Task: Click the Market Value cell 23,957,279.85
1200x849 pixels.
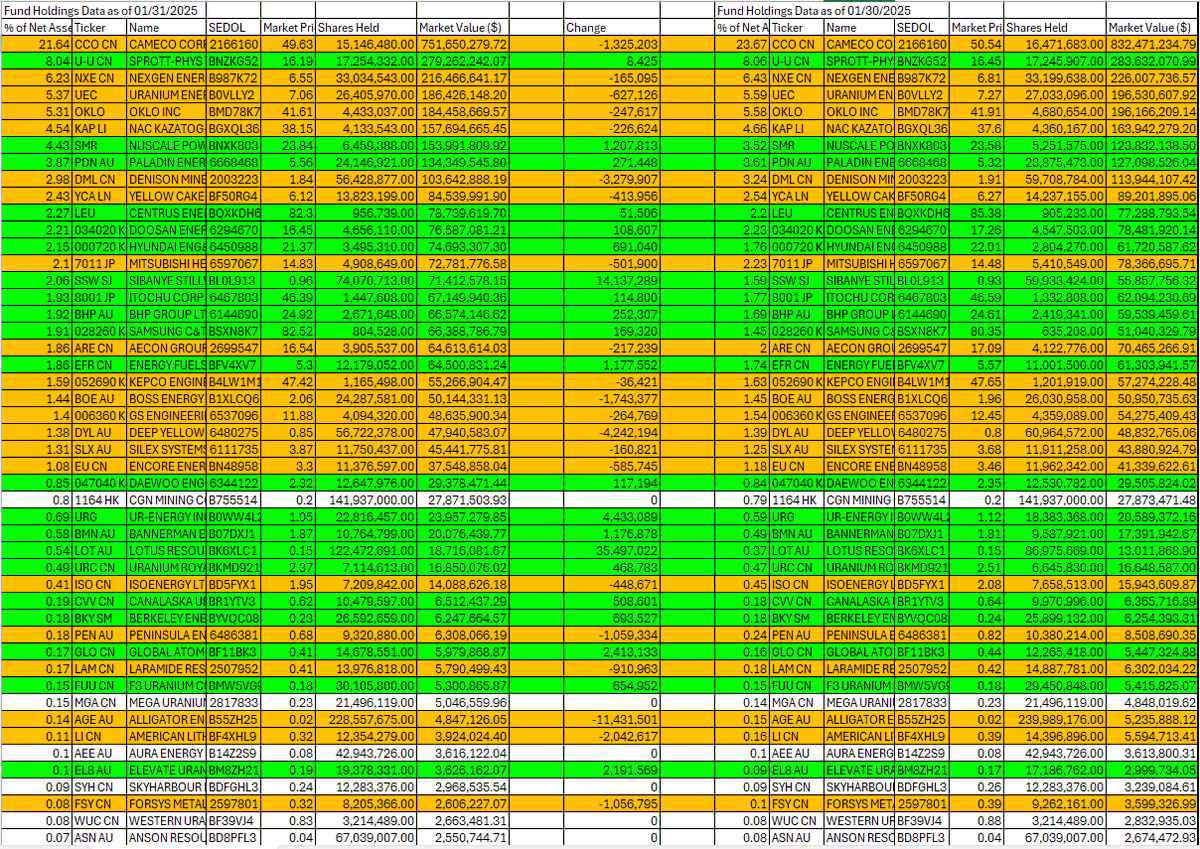Action: click(463, 518)
